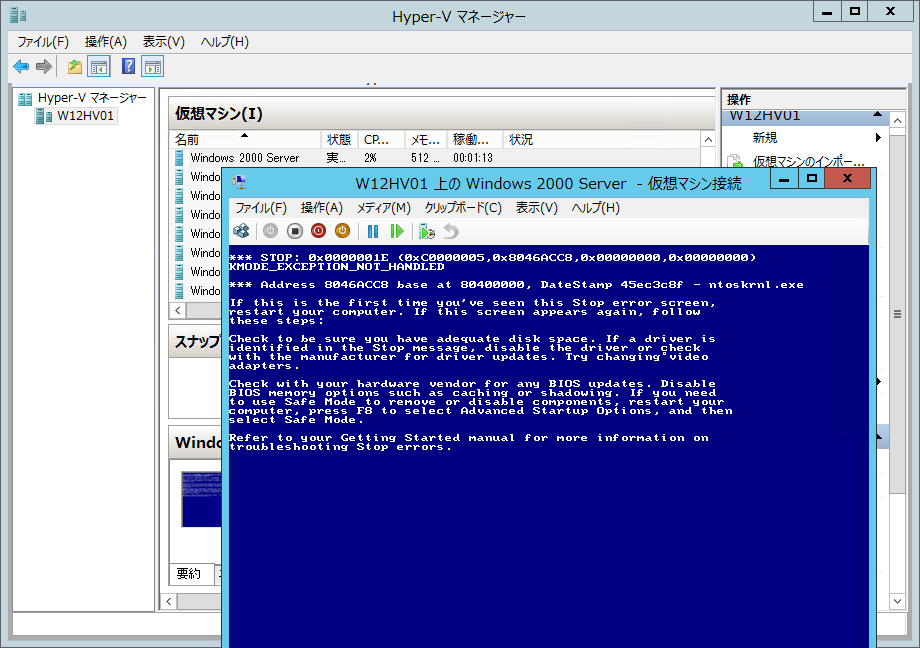Turn off the VM with the black stop icon

coord(295,231)
